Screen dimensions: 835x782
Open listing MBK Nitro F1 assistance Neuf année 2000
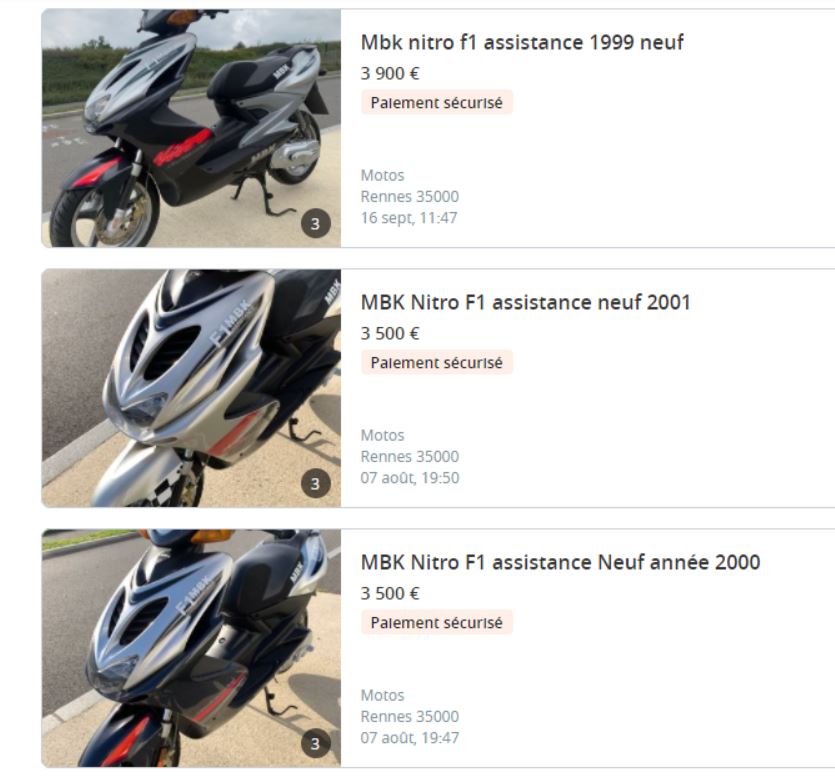[560, 562]
